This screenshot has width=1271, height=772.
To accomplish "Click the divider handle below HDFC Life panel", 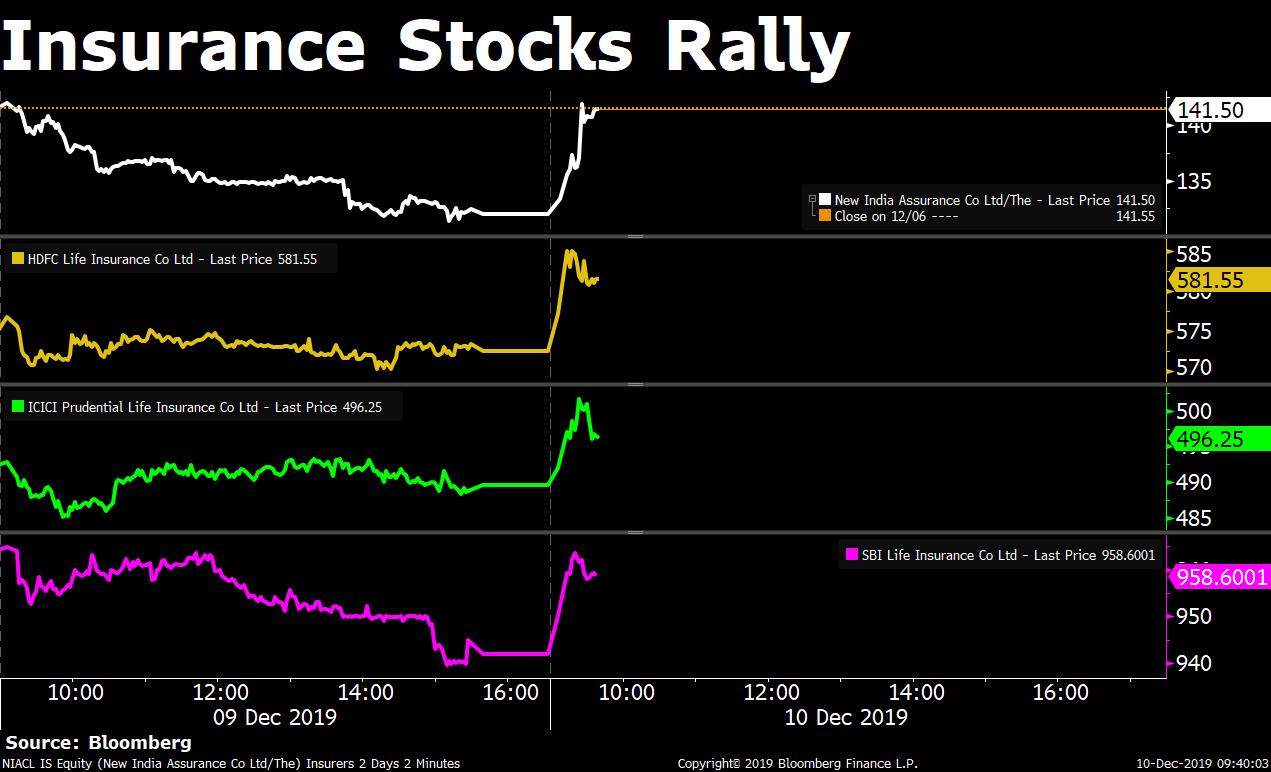I will [x=634, y=384].
